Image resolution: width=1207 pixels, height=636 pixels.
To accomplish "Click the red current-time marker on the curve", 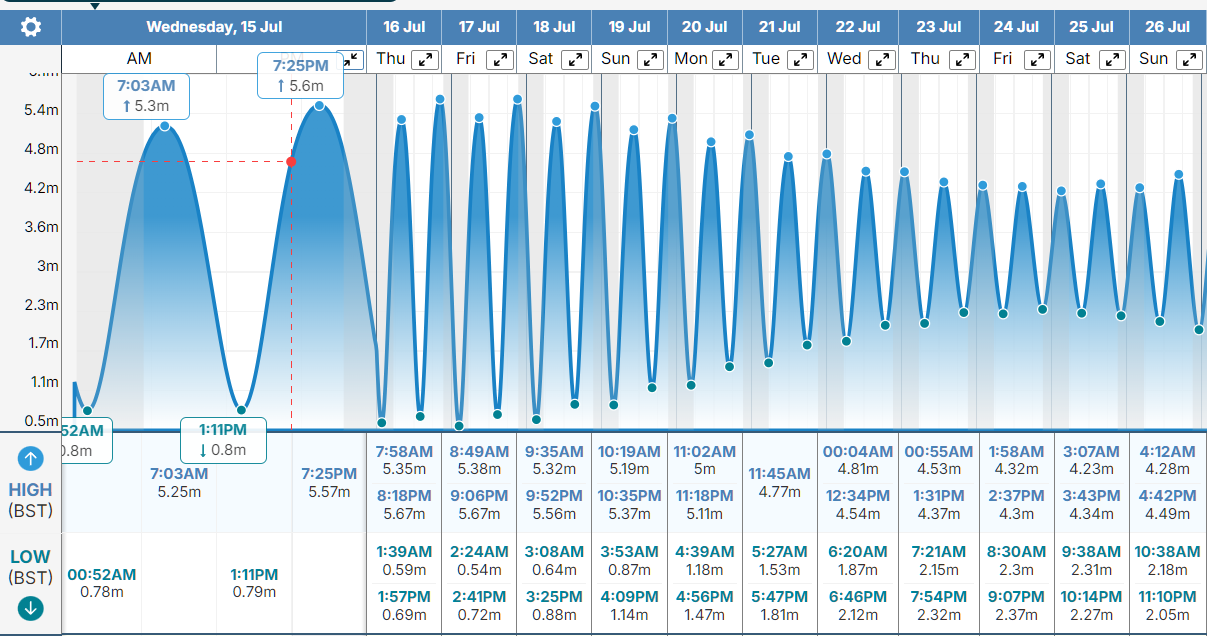I will 291,161.
